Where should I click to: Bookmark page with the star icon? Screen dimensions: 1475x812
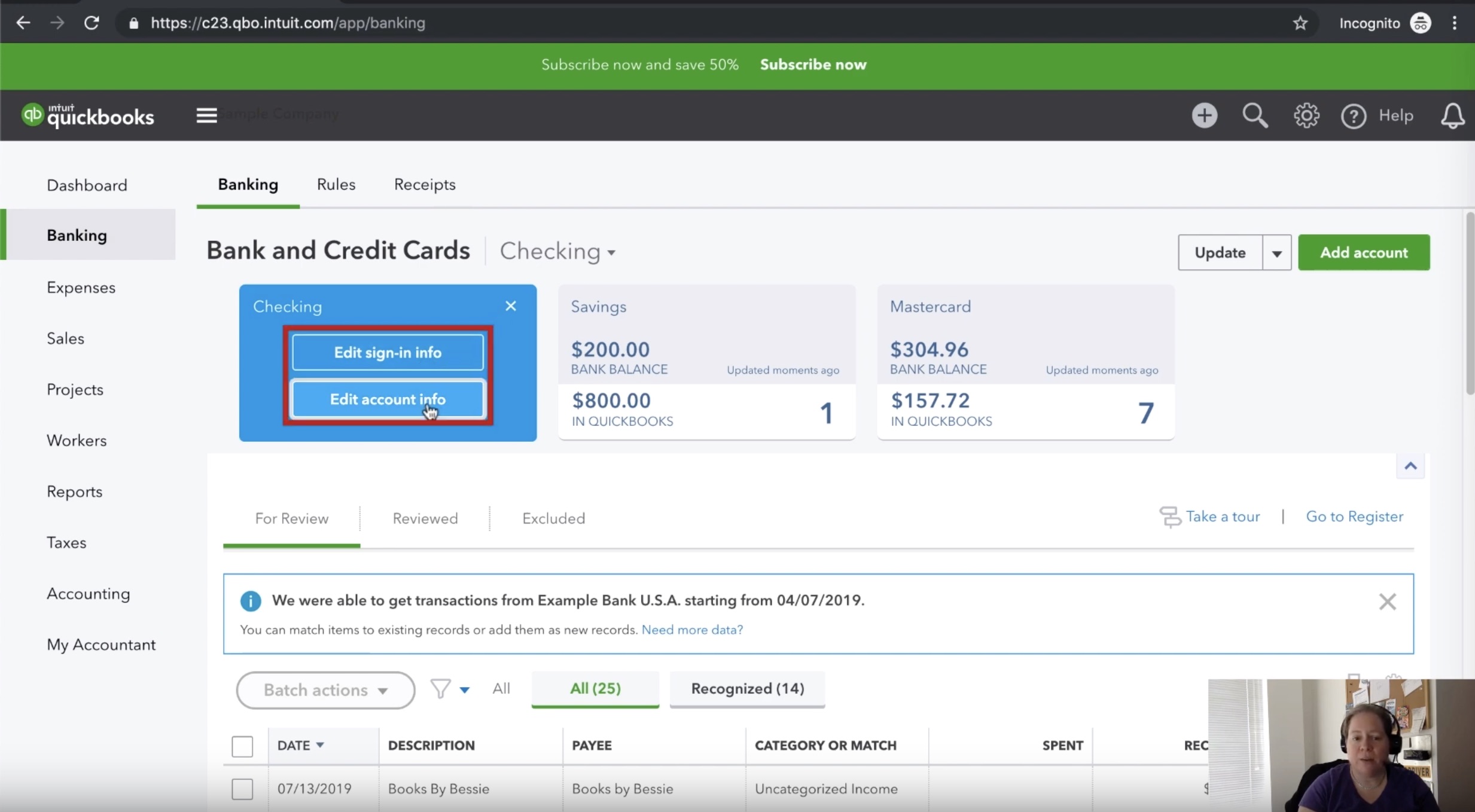(1300, 23)
